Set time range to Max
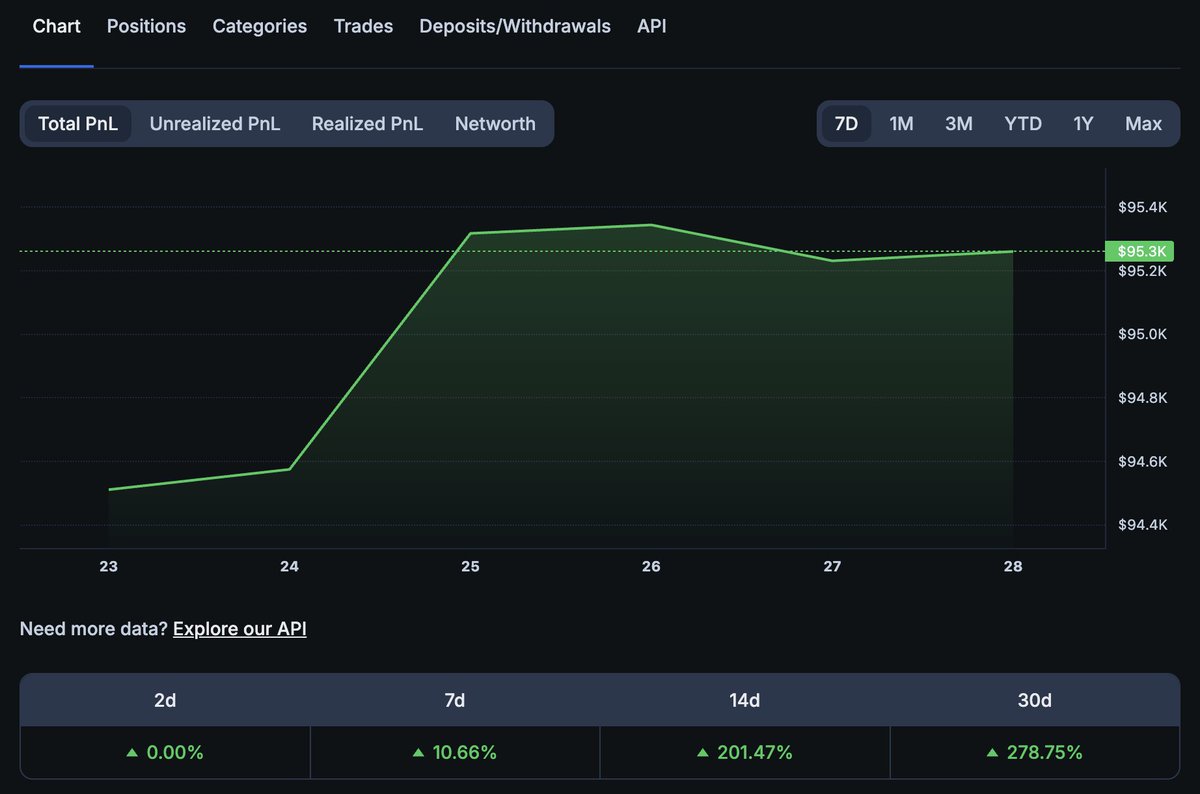The width and height of the screenshot is (1200, 794). (1143, 124)
